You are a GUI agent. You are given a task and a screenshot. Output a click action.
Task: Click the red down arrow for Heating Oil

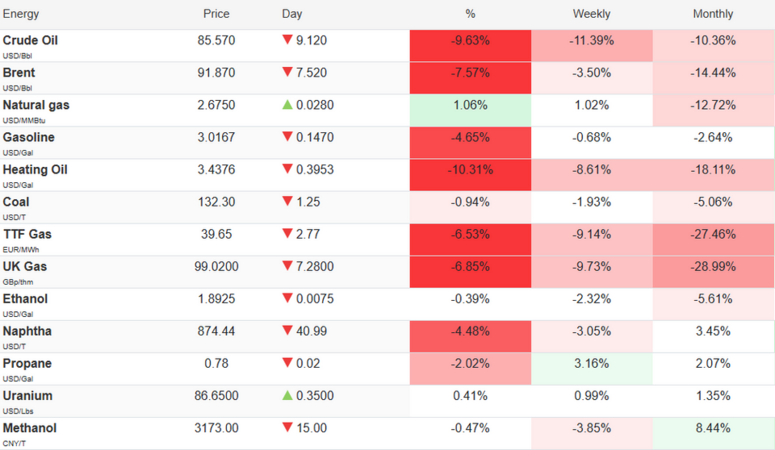click(x=287, y=169)
